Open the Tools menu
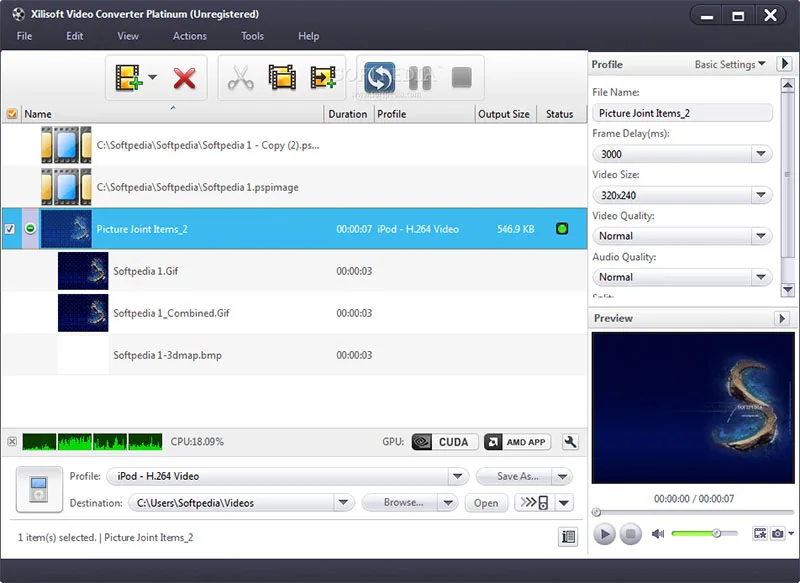Image resolution: width=800 pixels, height=583 pixels. point(252,36)
